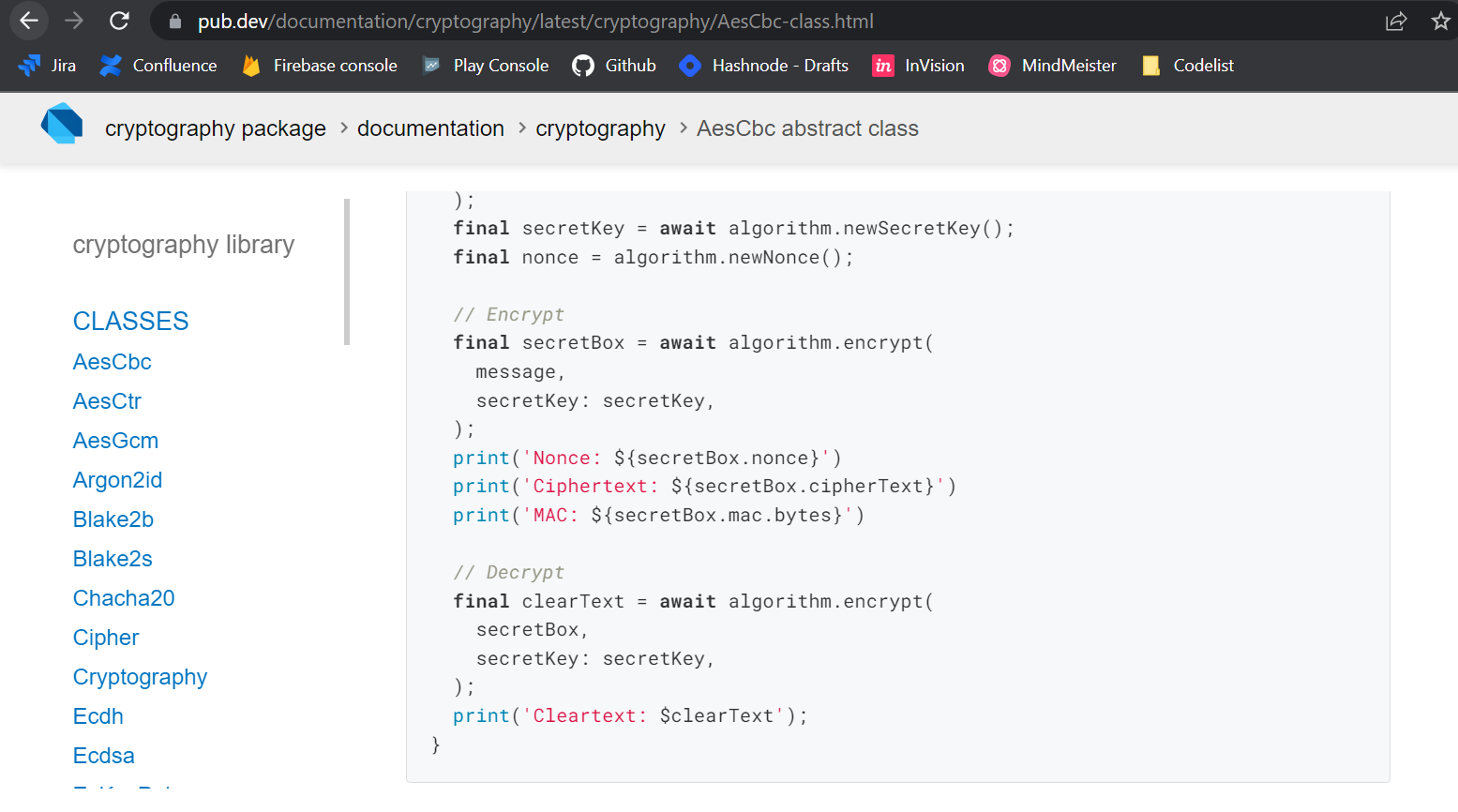Bookmark page with star icon
The width and height of the screenshot is (1458, 812).
(1441, 21)
